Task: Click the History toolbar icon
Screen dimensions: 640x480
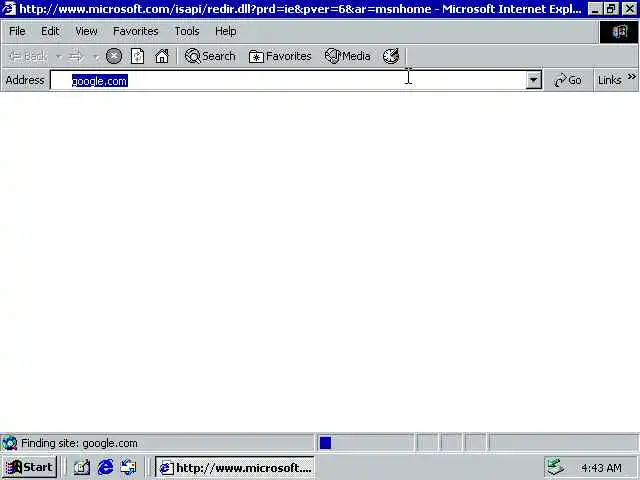Action: click(x=391, y=56)
